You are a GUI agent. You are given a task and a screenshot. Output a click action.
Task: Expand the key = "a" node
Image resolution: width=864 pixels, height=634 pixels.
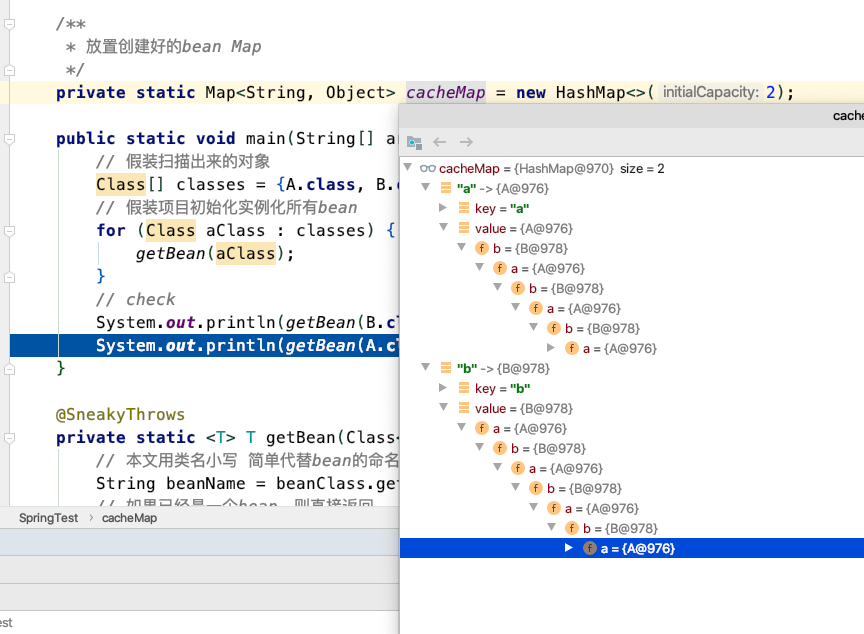443,208
